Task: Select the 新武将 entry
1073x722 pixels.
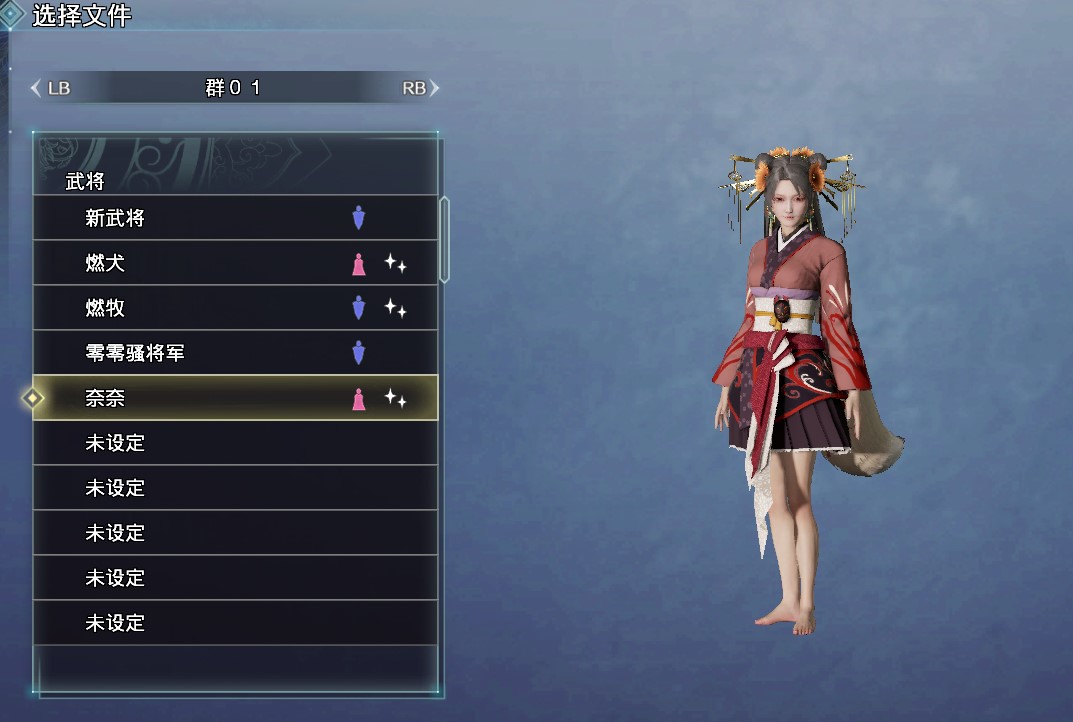Action: coord(235,218)
